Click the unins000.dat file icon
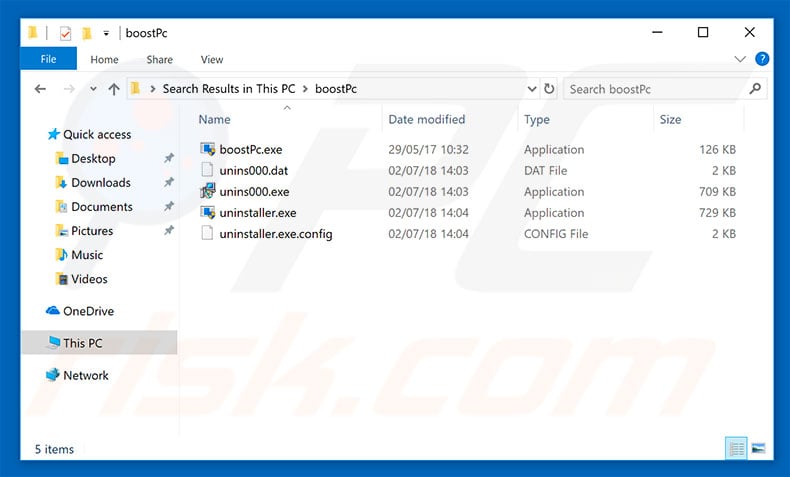Viewport: 790px width, 477px height. [208, 170]
